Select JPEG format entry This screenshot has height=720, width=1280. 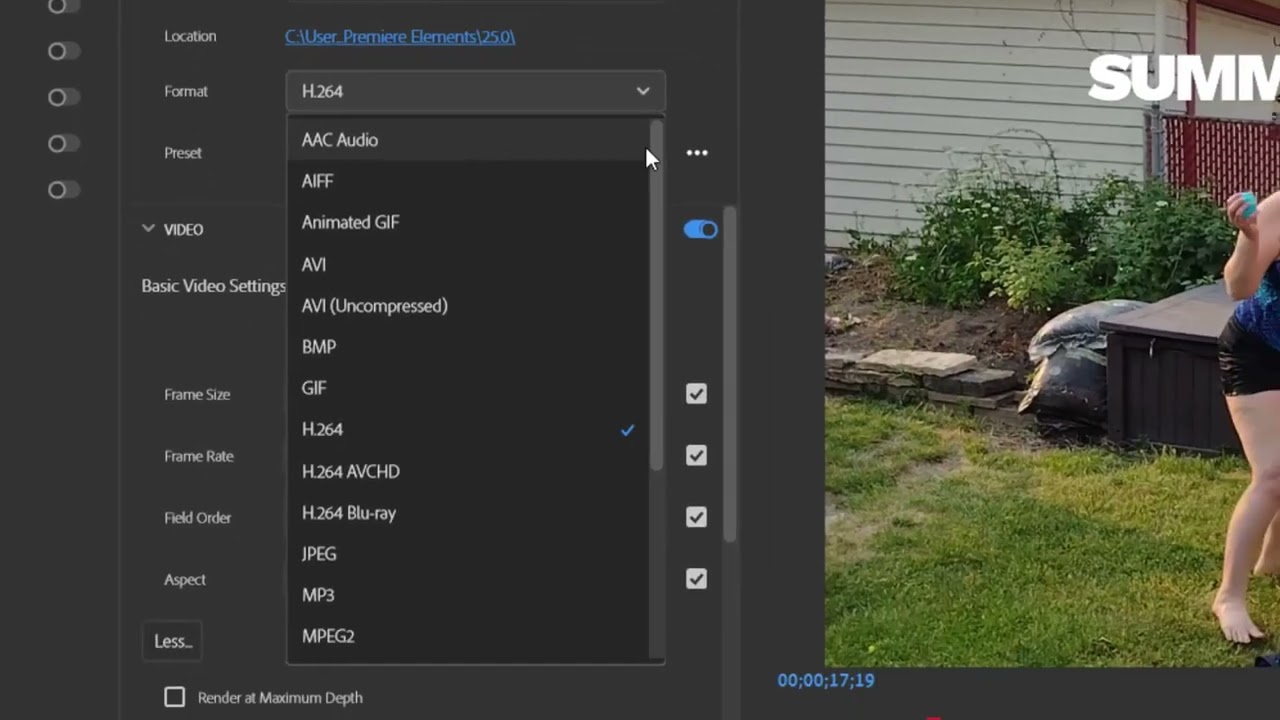[468, 554]
